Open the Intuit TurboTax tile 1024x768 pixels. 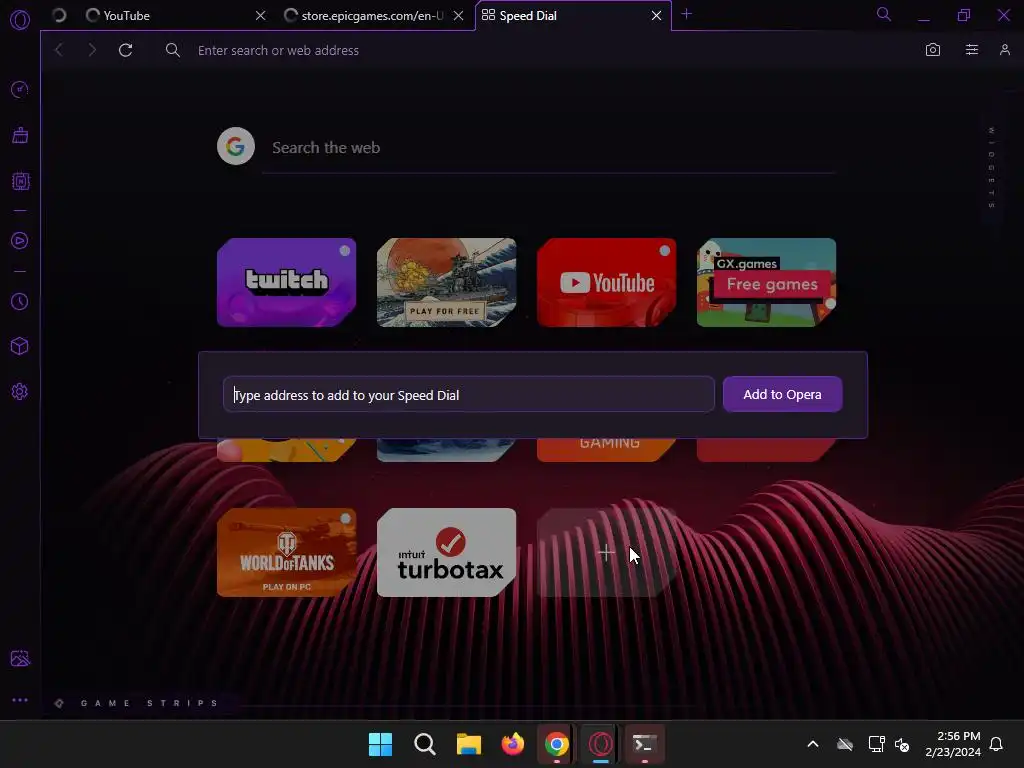[x=446, y=552]
